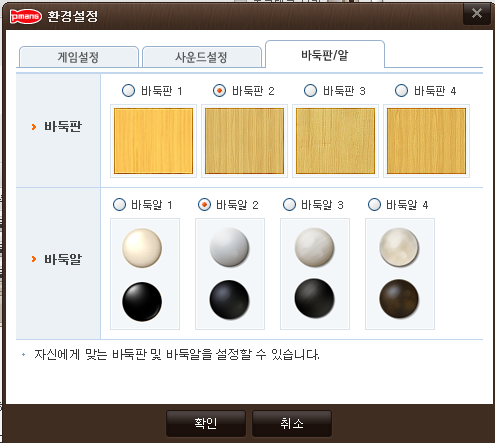Viewport: 495px width, 443px height.
Task: Pick the board 2 wood texture
Action: click(244, 141)
